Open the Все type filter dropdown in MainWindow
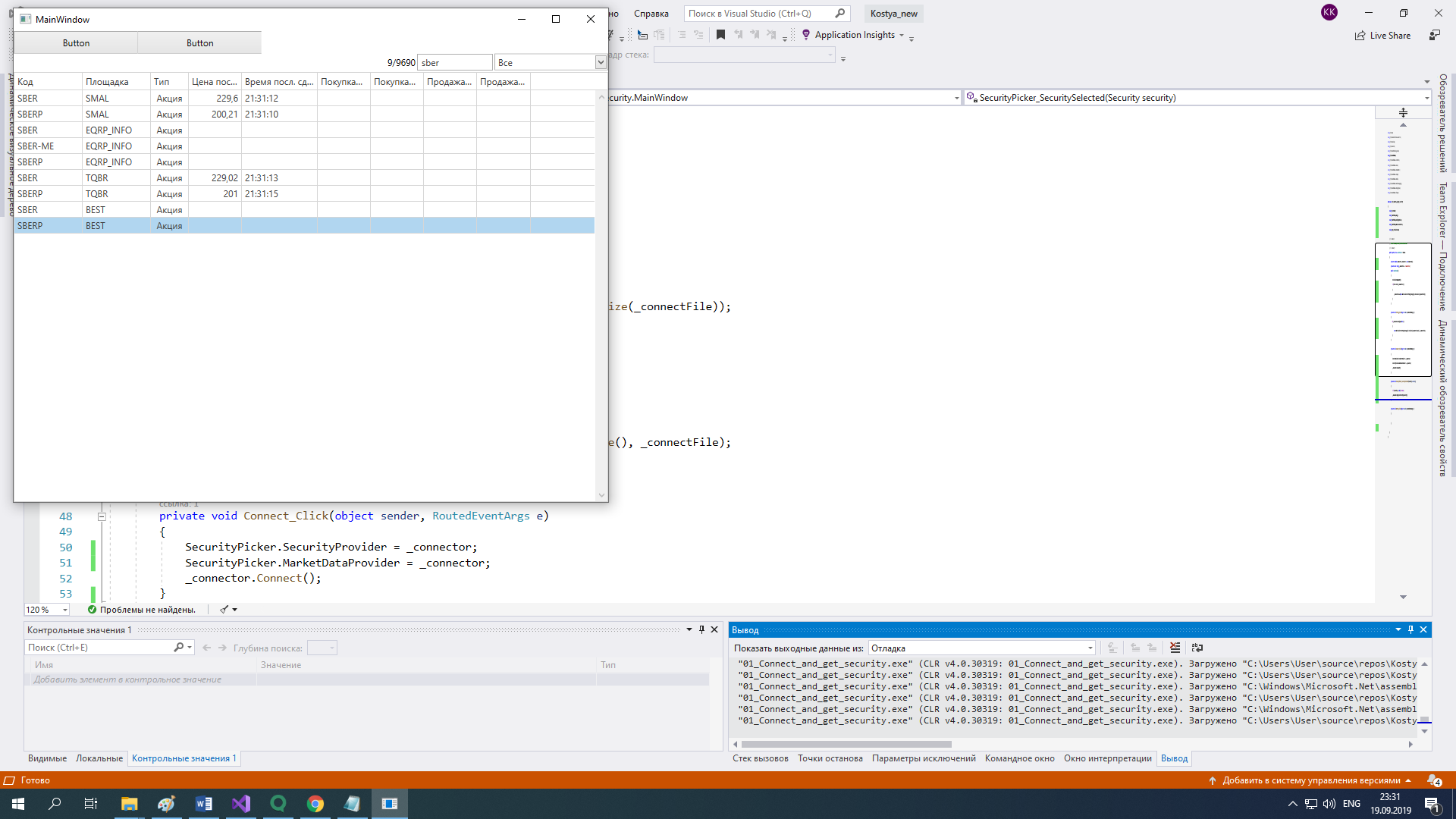The image size is (1456, 819). 601,62
